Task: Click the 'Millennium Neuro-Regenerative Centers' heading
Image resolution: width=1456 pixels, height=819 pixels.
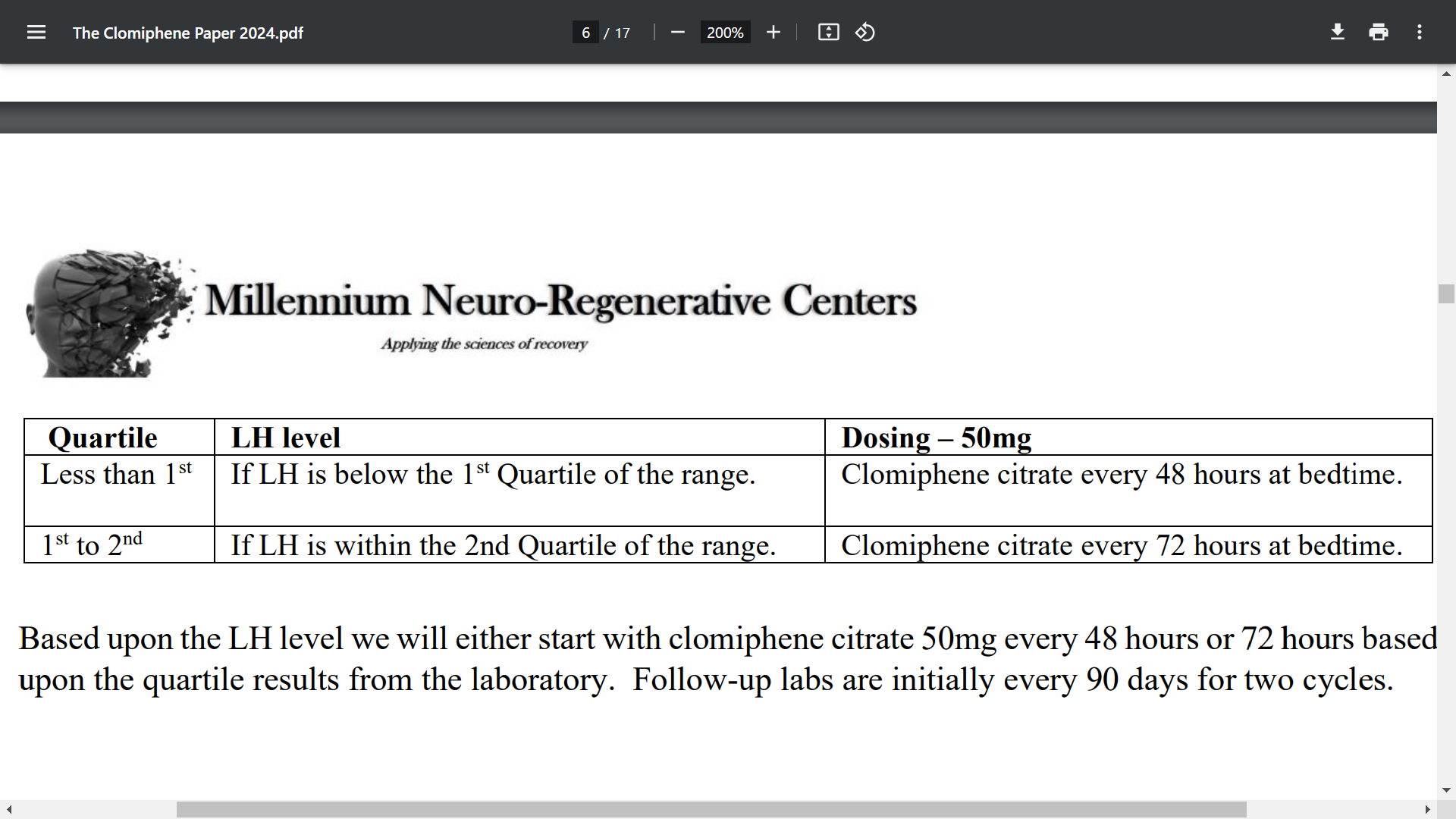Action: [561, 300]
